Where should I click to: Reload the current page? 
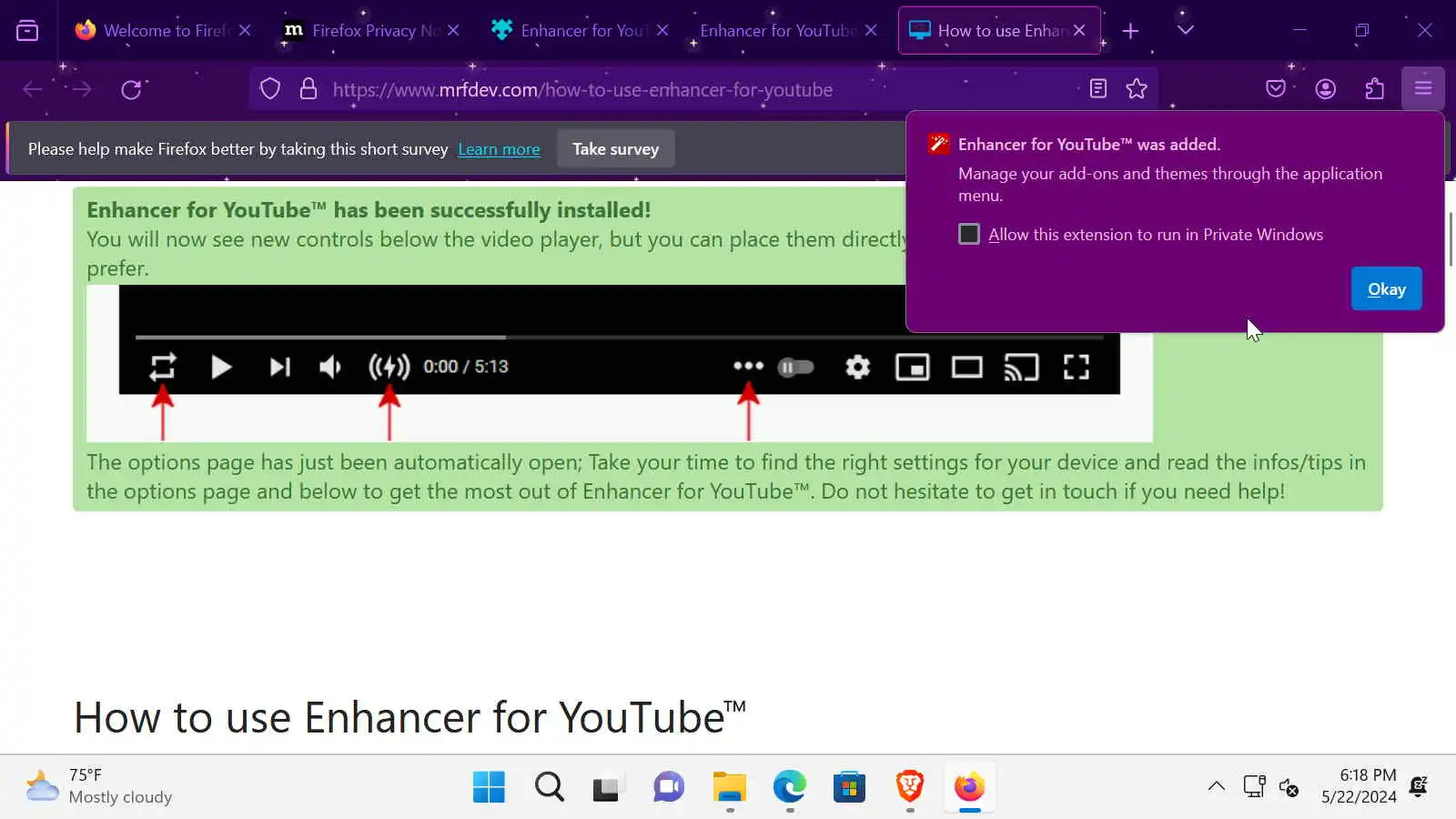pos(132,89)
